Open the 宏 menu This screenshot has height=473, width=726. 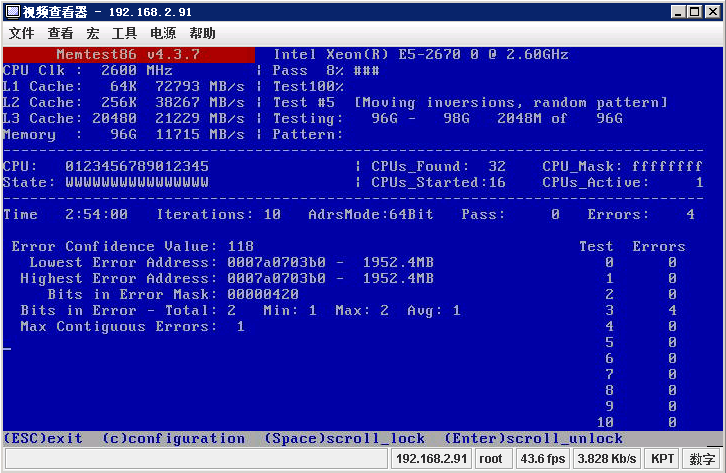(93, 33)
